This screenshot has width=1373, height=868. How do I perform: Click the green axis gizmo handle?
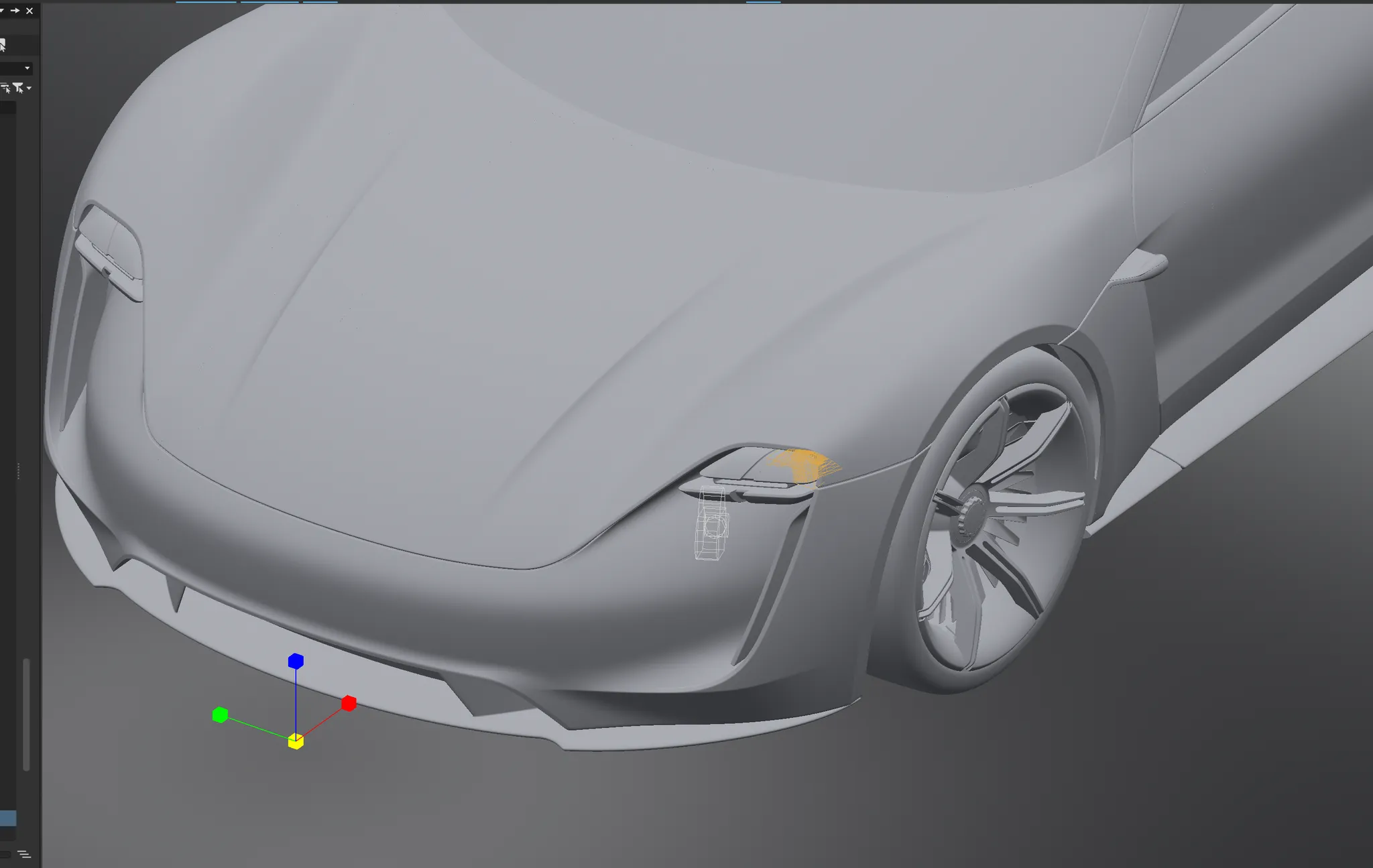[x=220, y=715]
